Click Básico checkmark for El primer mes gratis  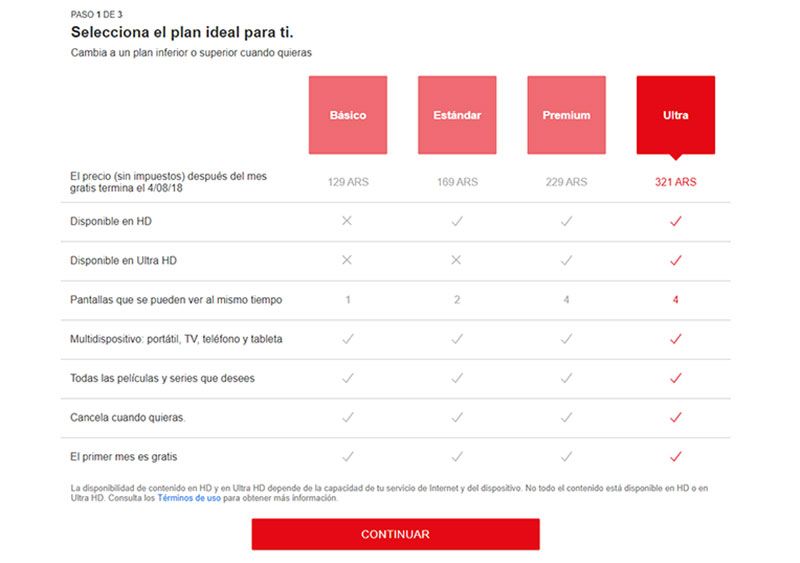pyautogui.click(x=347, y=456)
